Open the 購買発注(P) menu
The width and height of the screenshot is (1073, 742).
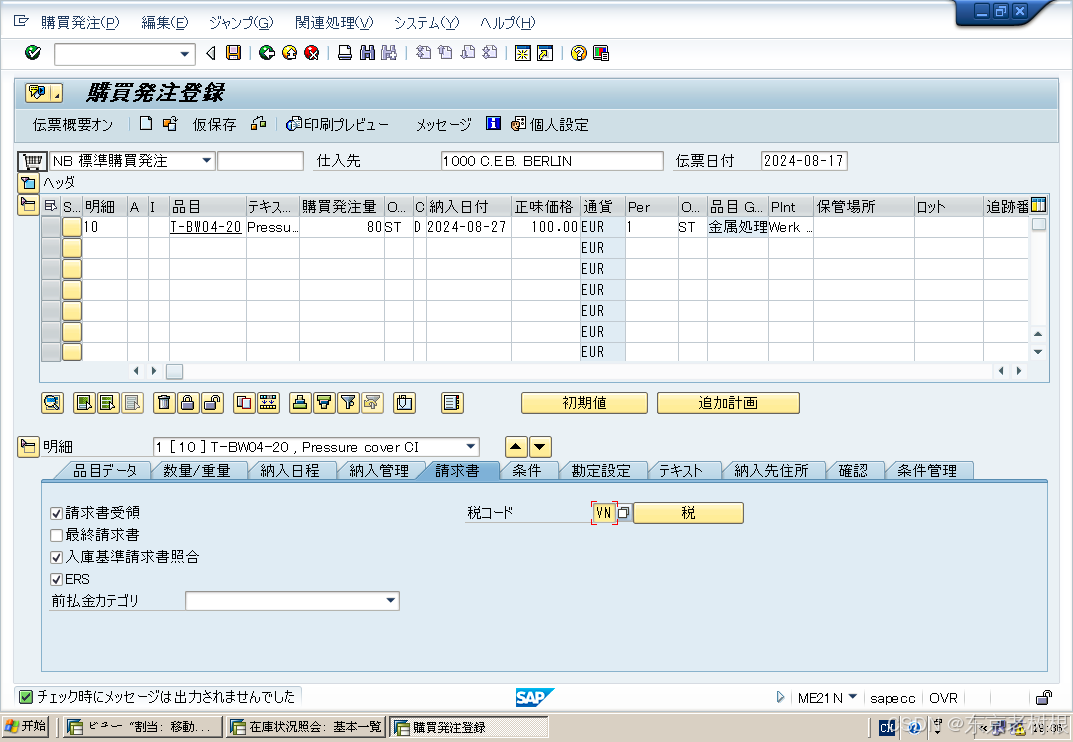click(x=79, y=23)
